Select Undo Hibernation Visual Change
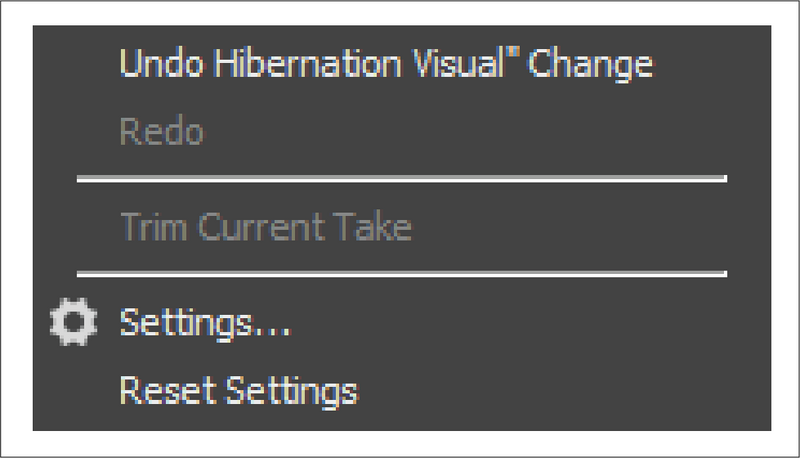 point(386,65)
